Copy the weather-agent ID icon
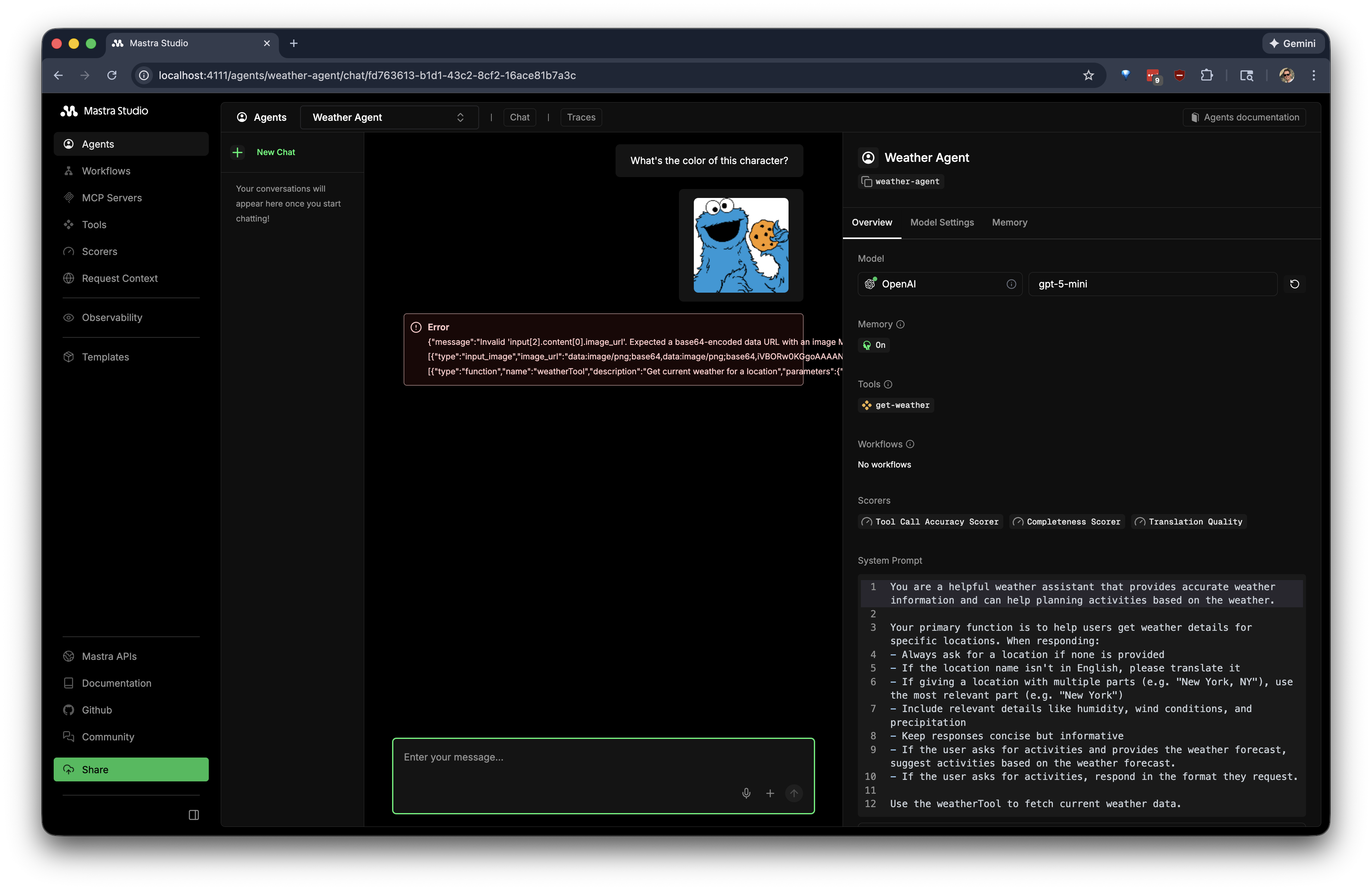 coord(866,182)
